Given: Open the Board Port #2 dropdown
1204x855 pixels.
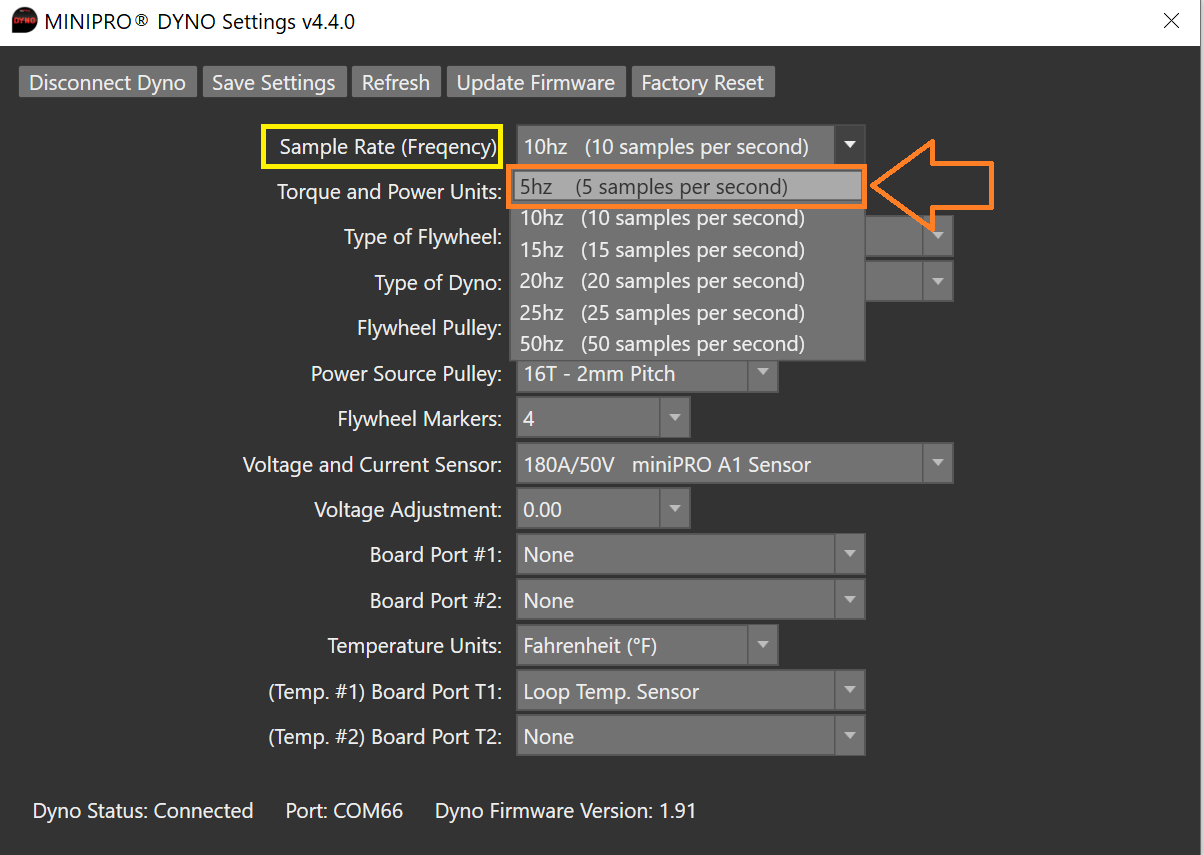Looking at the screenshot, I should click(849, 600).
